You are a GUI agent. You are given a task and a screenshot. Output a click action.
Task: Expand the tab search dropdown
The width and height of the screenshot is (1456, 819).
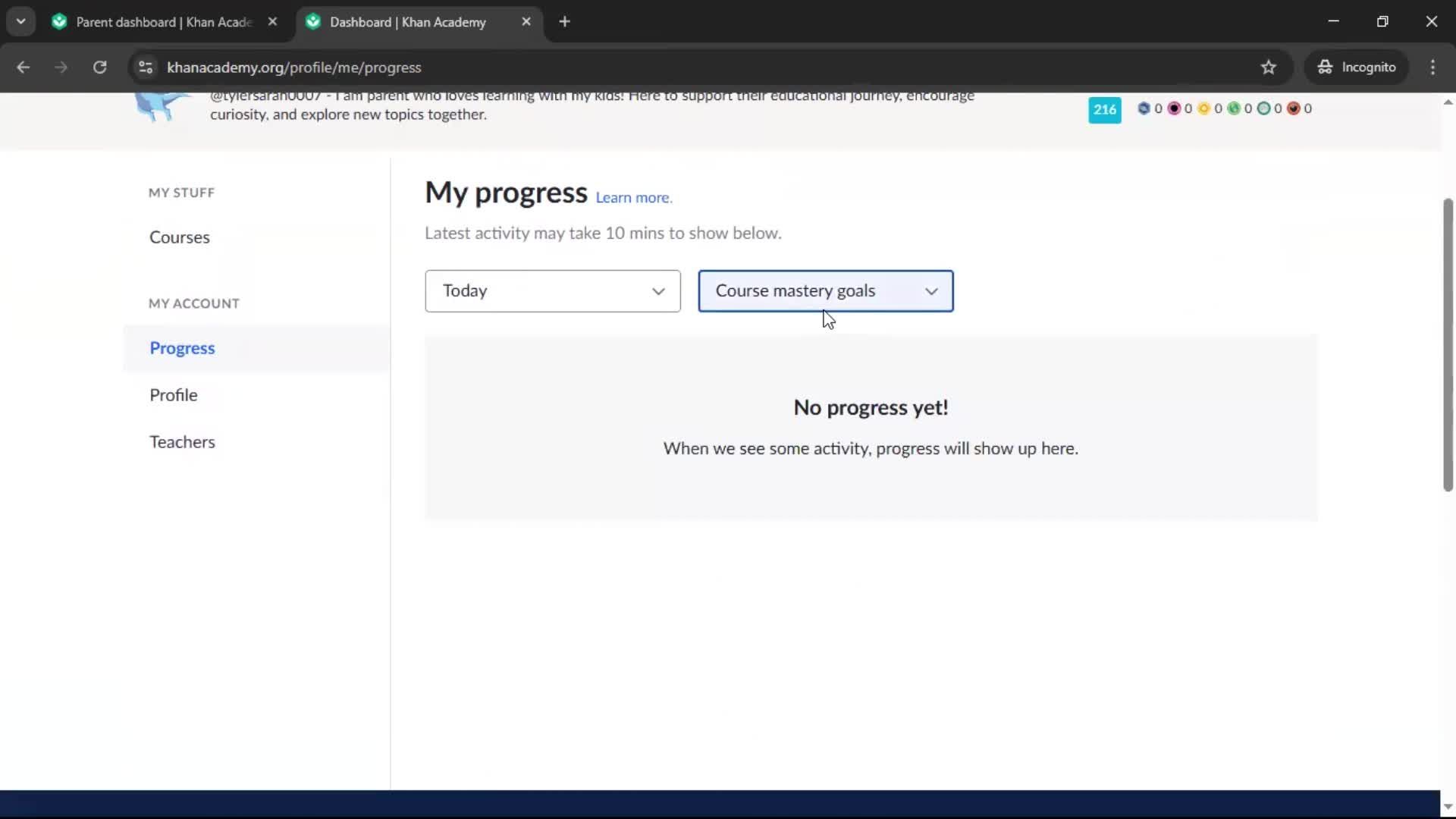pos(21,22)
